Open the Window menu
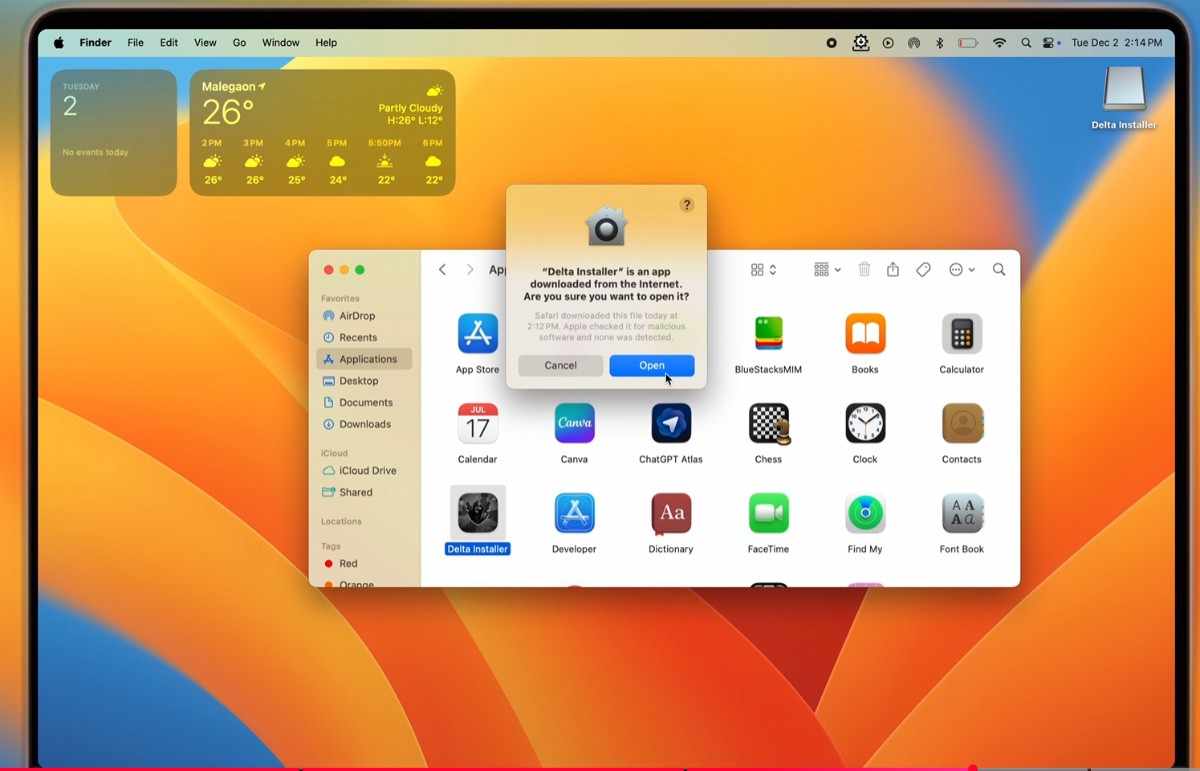Screen dimensions: 1200x771 [x=281, y=43]
